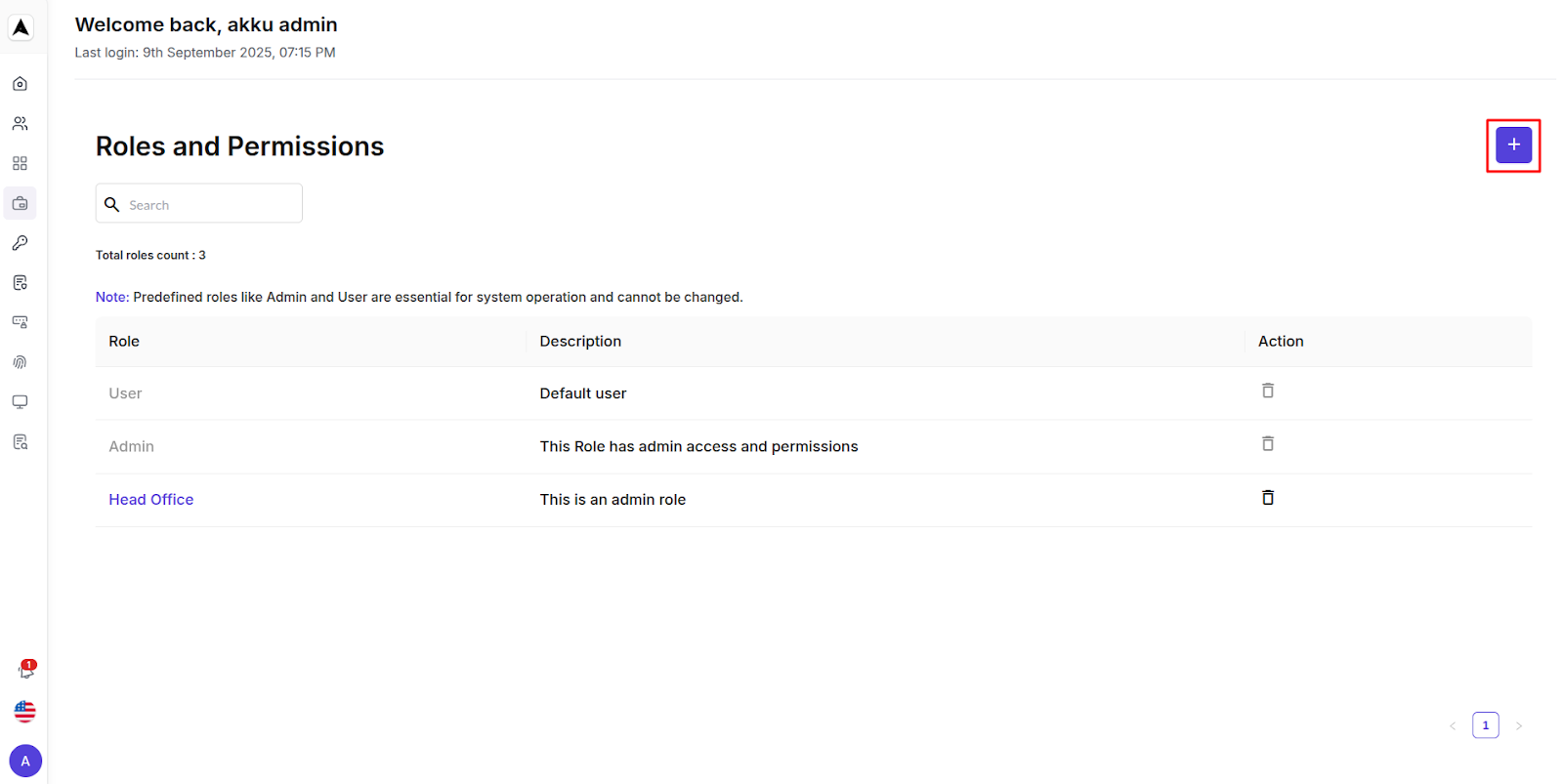Select the highlighted briefcase roles sidebar icon

pyautogui.click(x=20, y=203)
